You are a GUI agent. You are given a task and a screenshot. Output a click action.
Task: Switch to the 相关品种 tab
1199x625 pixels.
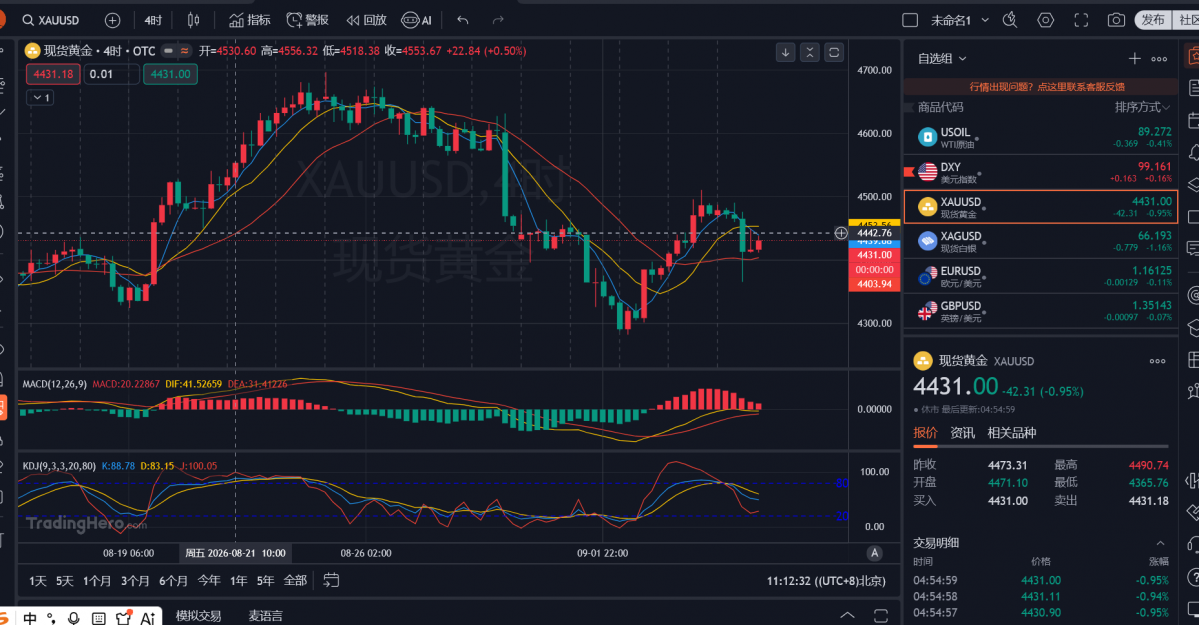(1012, 433)
